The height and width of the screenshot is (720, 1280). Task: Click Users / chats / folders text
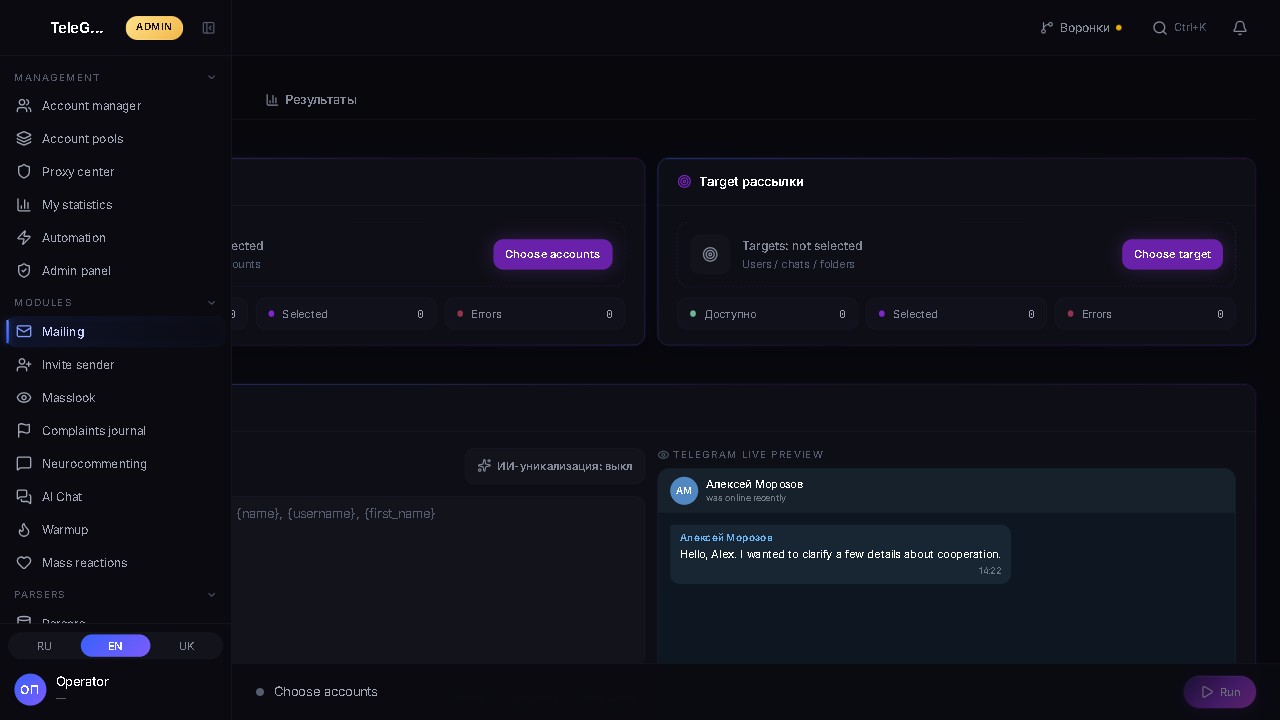pos(798,265)
